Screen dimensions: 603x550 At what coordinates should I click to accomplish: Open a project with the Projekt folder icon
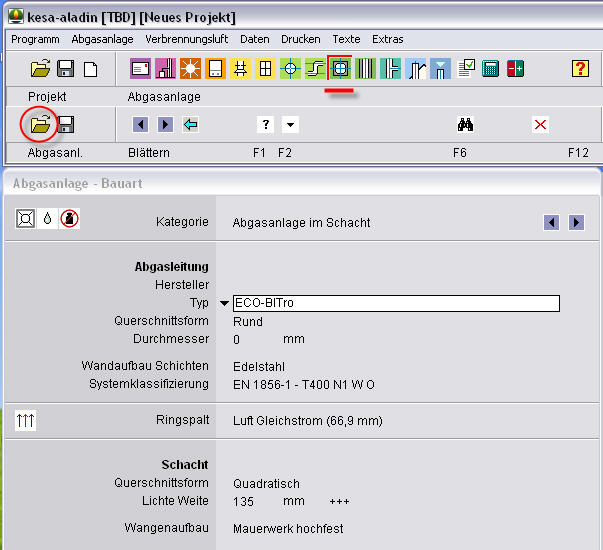[40, 69]
